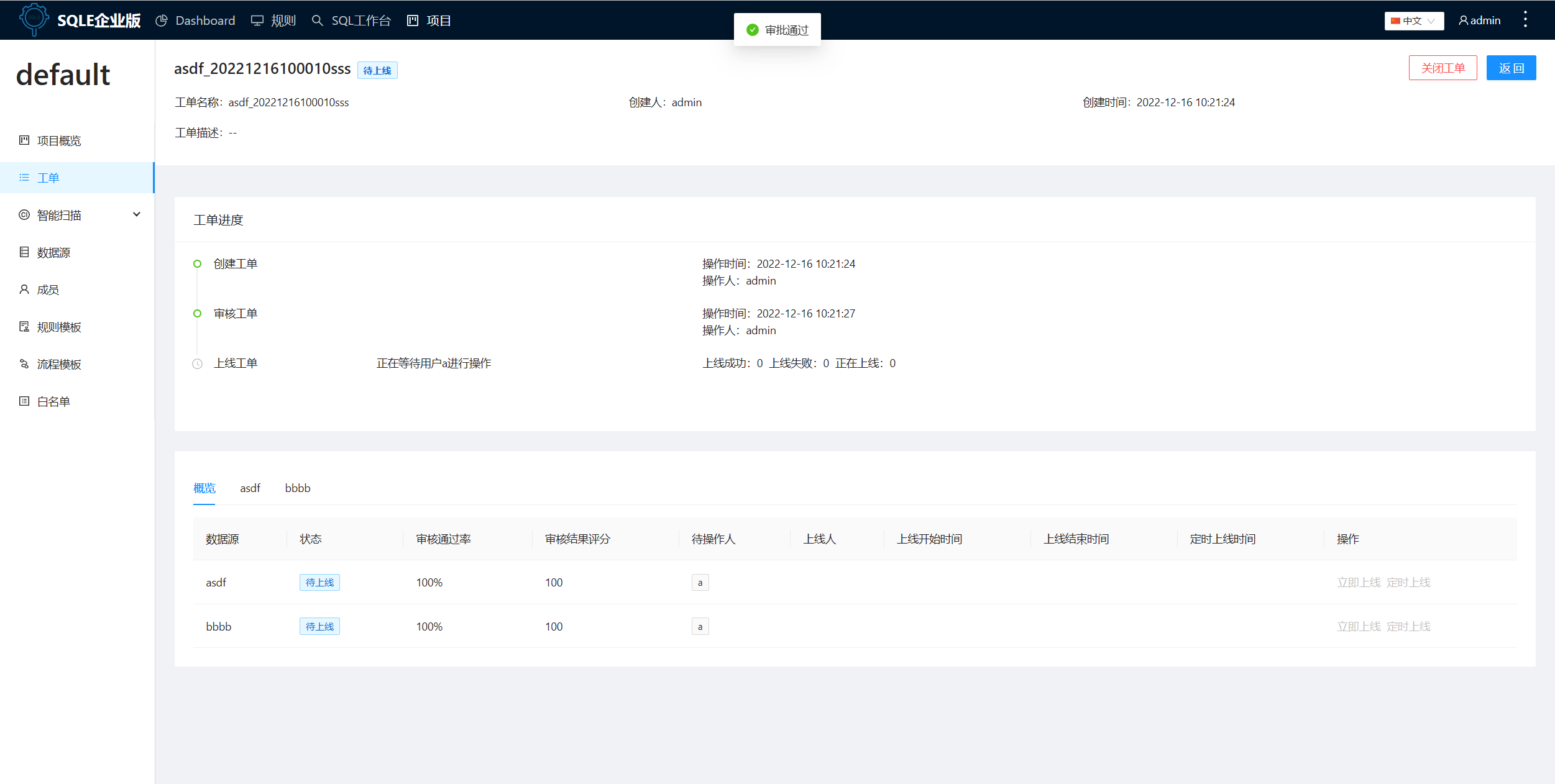Open the three-dot overflow menu
Screen dimensions: 1555x784
point(1525,19)
